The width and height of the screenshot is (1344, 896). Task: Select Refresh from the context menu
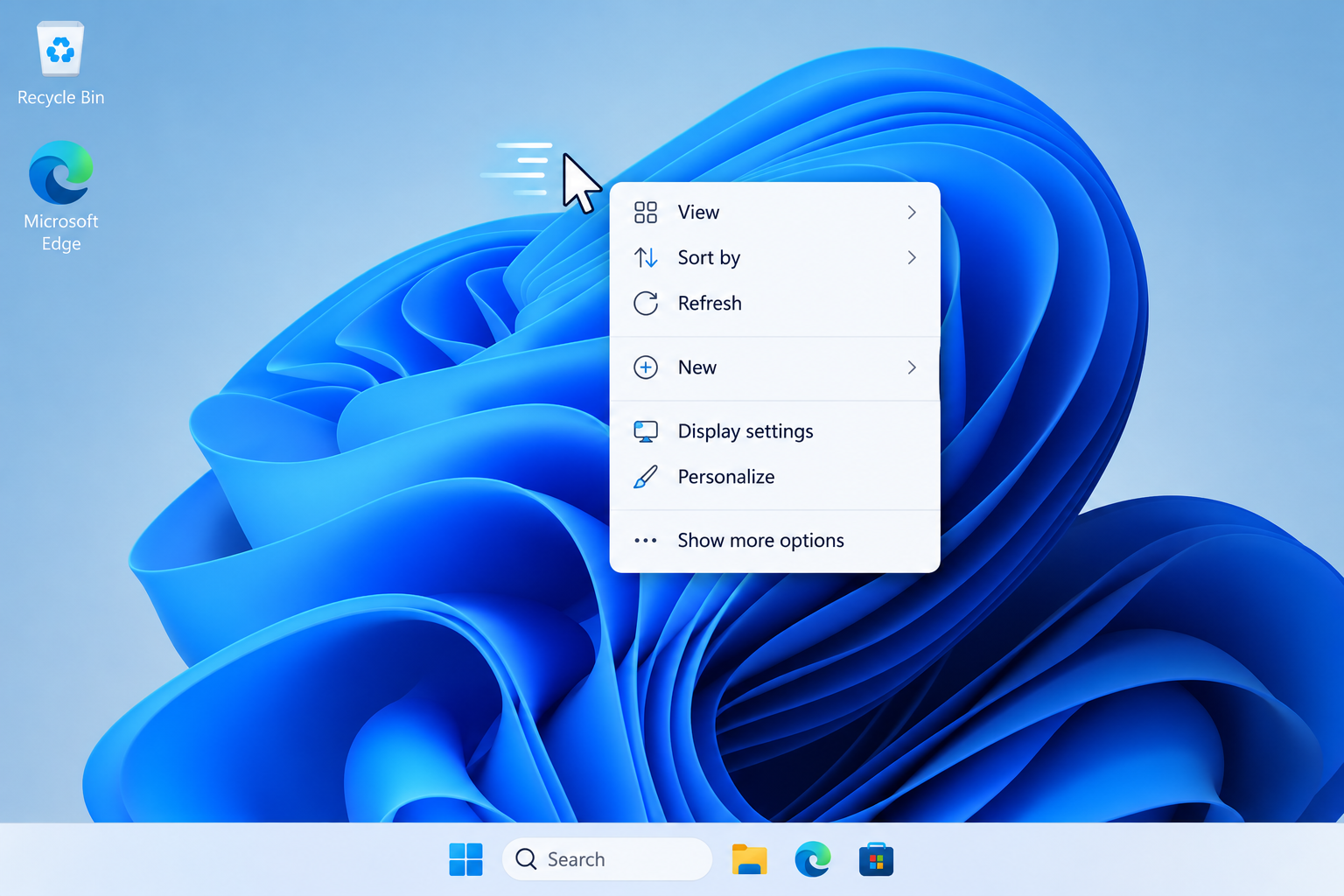tap(774, 303)
